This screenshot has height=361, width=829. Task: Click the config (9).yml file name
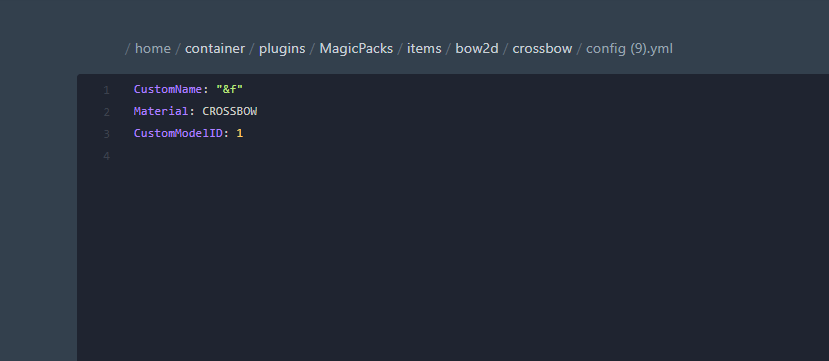pyautogui.click(x=629, y=49)
